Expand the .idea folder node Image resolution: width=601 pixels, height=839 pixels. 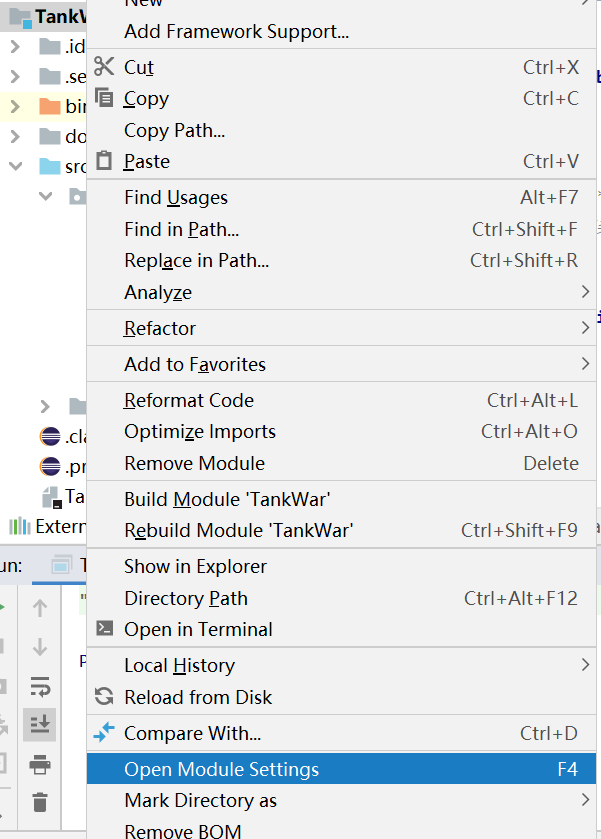pyautogui.click(x=16, y=47)
